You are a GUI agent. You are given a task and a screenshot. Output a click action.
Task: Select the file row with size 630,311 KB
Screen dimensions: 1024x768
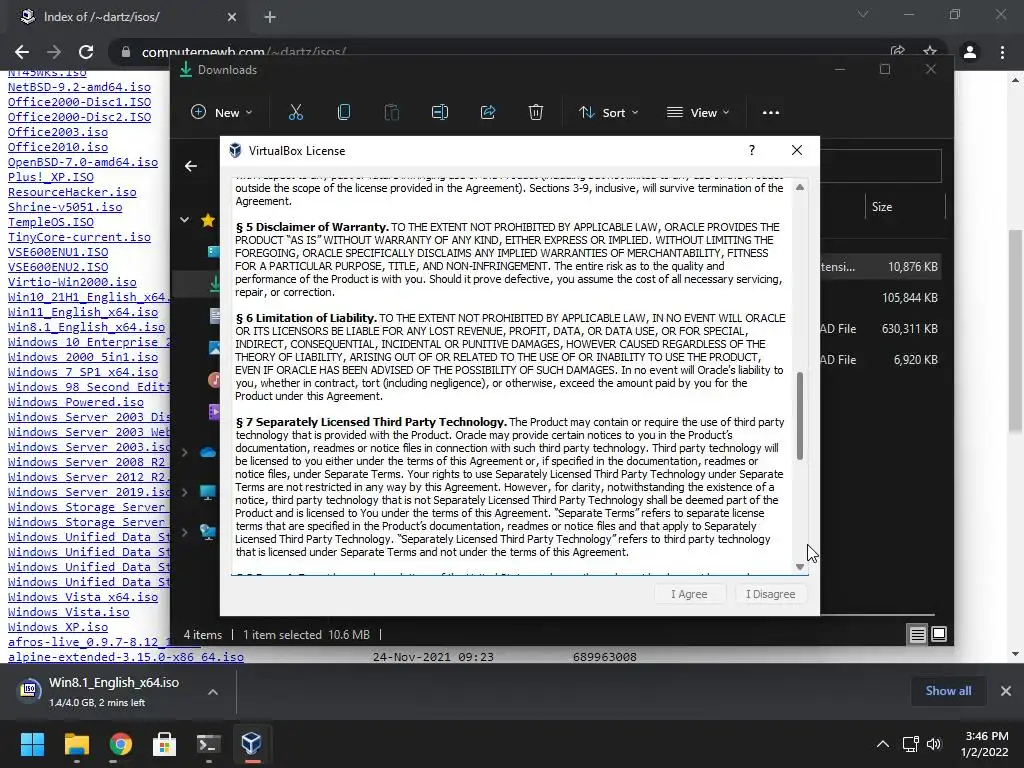pyautogui.click(x=882, y=328)
